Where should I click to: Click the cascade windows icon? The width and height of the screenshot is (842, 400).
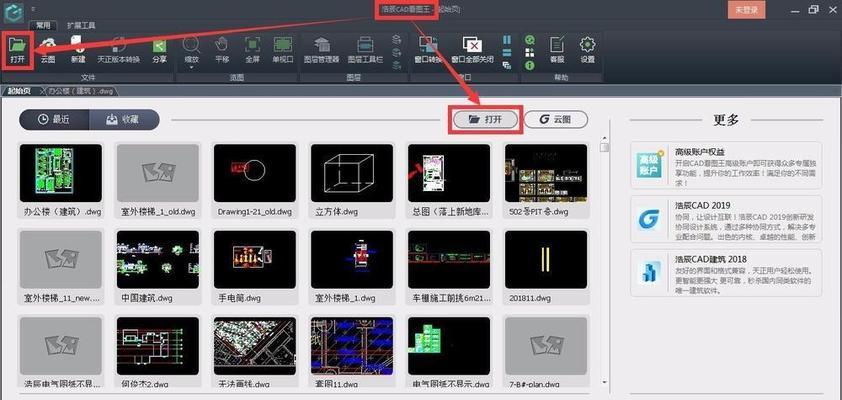tap(507, 65)
